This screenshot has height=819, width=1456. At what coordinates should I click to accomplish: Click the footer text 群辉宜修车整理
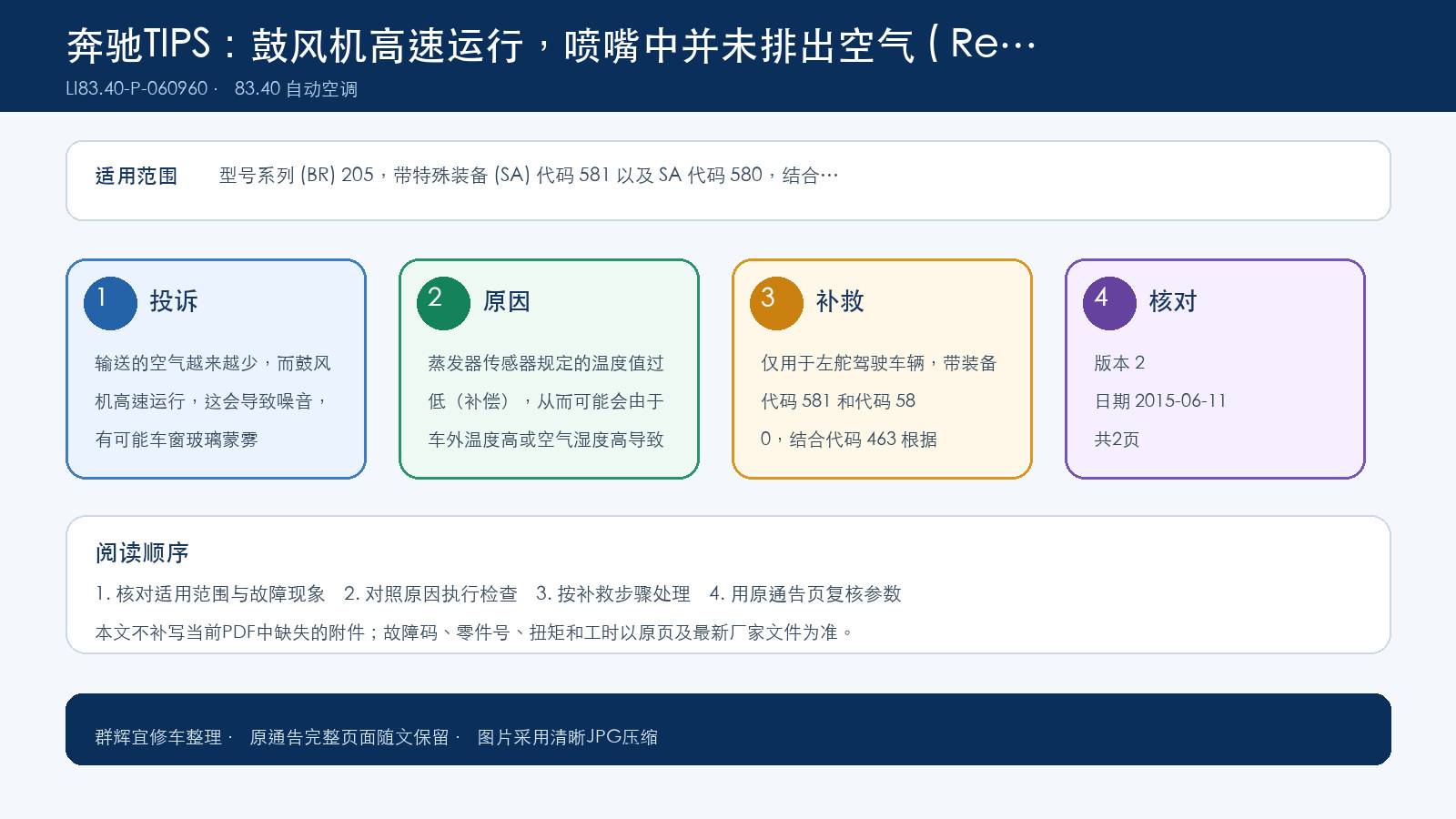(158, 737)
